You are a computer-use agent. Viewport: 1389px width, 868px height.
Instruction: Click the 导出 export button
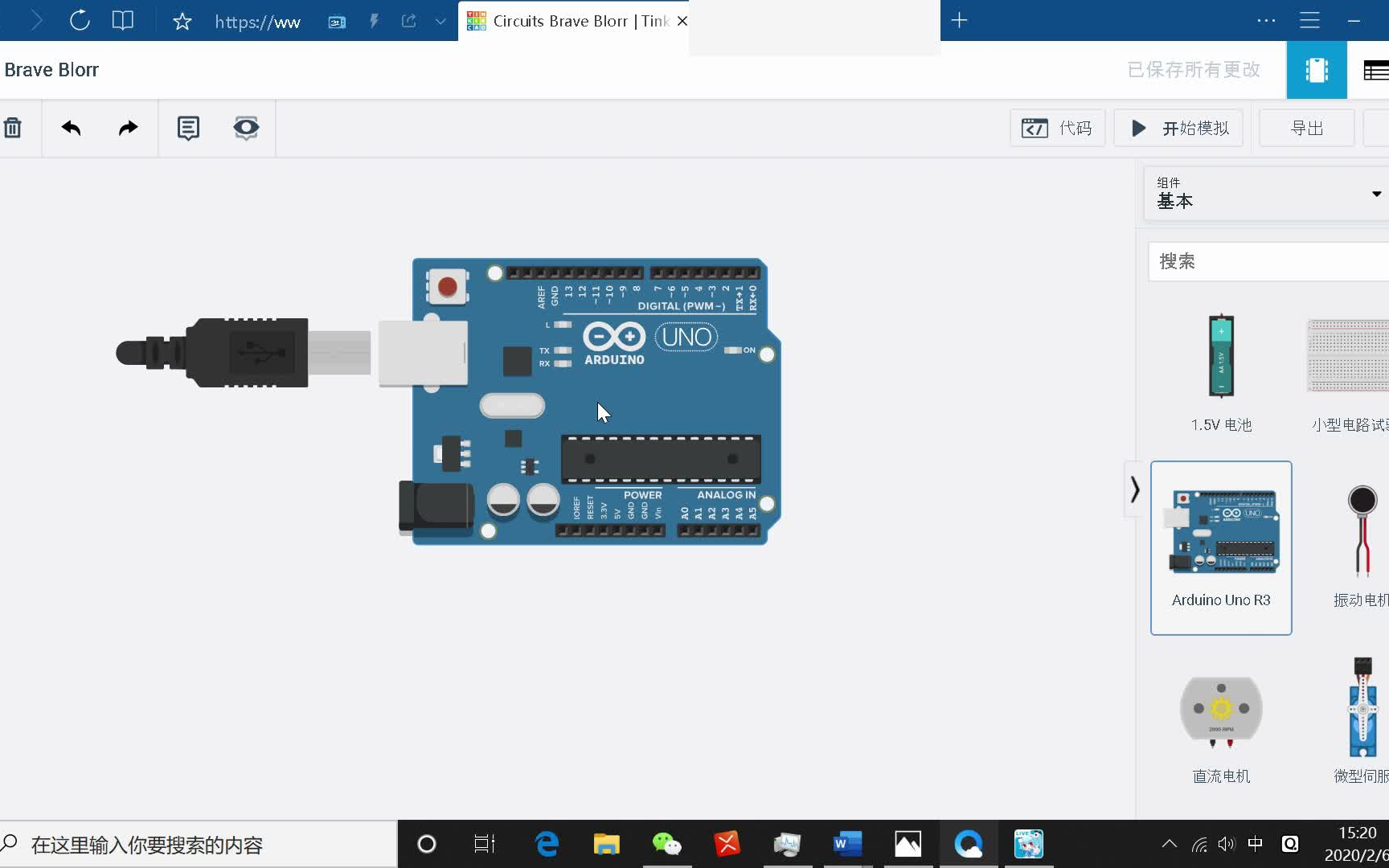[x=1306, y=129]
